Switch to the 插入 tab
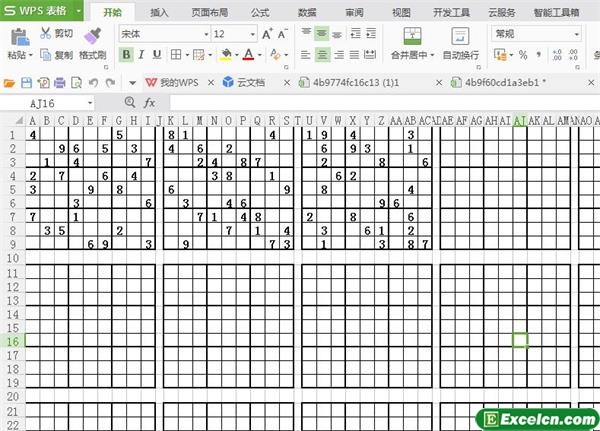The width and height of the screenshot is (600, 431). pyautogui.click(x=159, y=13)
